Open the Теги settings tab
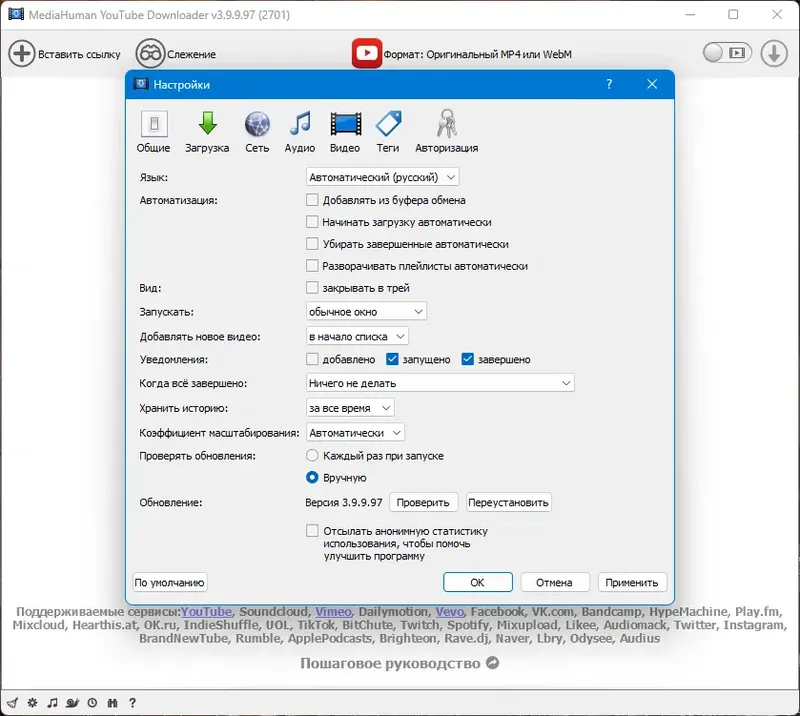The width and height of the screenshot is (800, 716). (388, 132)
